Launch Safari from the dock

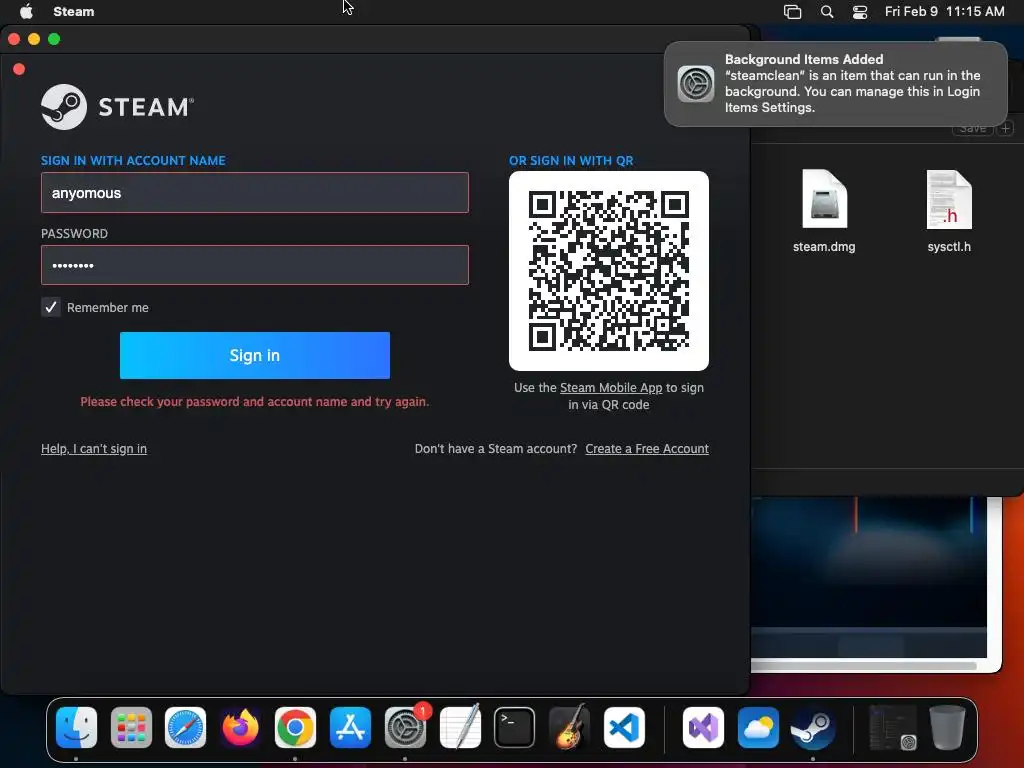[185, 727]
